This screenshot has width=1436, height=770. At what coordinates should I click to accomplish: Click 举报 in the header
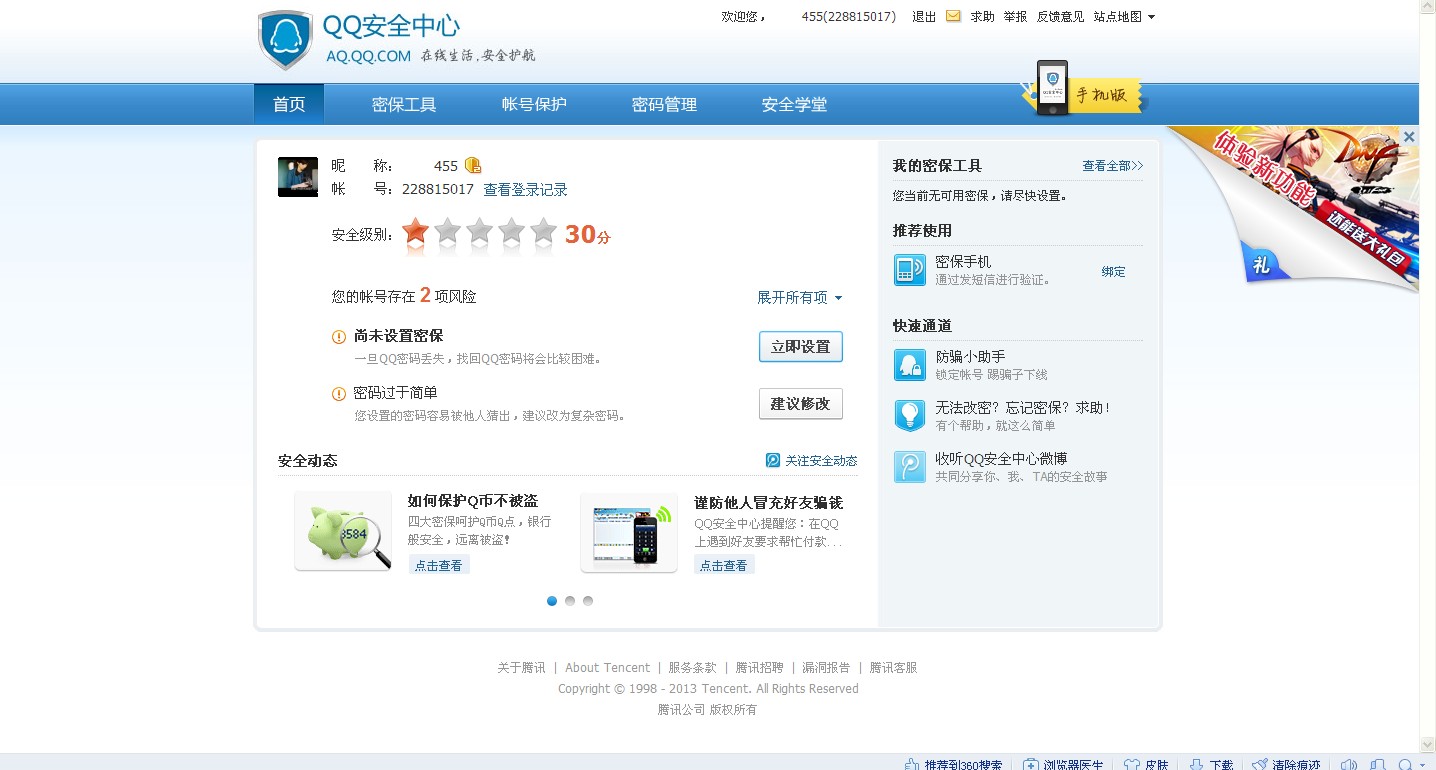click(1015, 17)
